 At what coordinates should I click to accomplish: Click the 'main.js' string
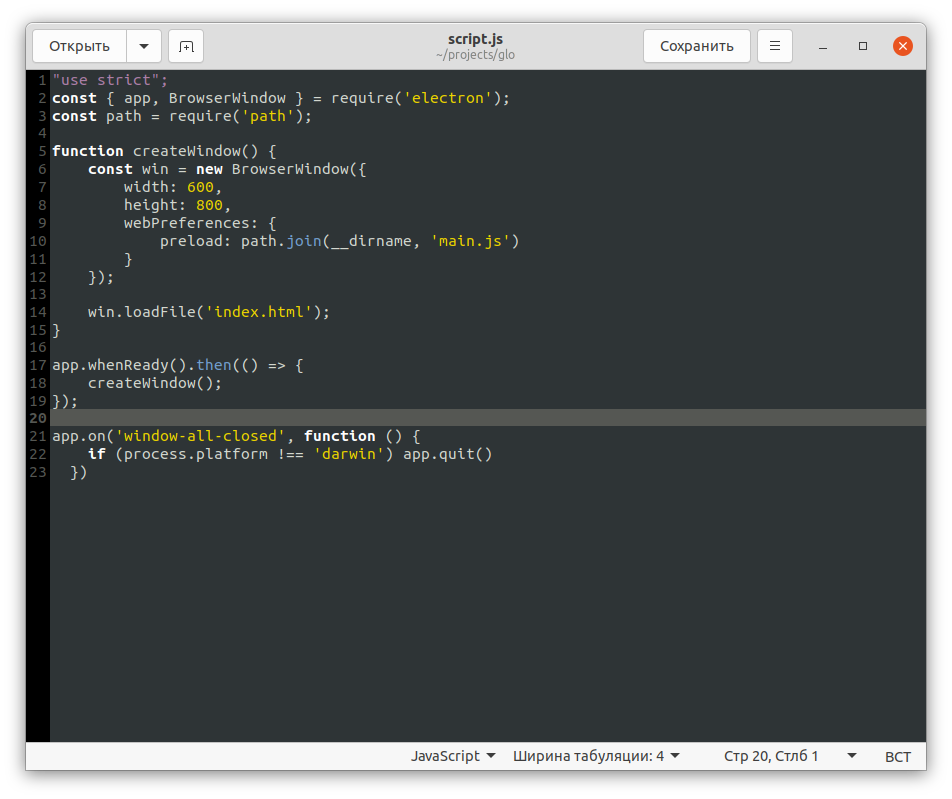point(470,241)
